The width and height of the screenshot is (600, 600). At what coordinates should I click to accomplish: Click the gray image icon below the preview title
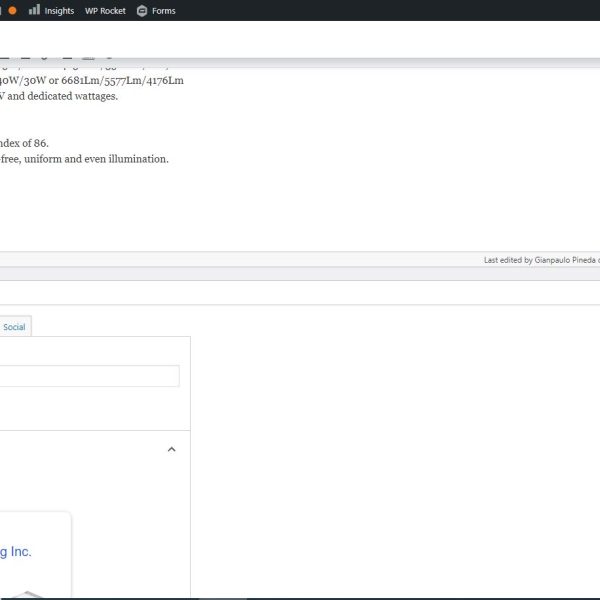(x=25, y=594)
